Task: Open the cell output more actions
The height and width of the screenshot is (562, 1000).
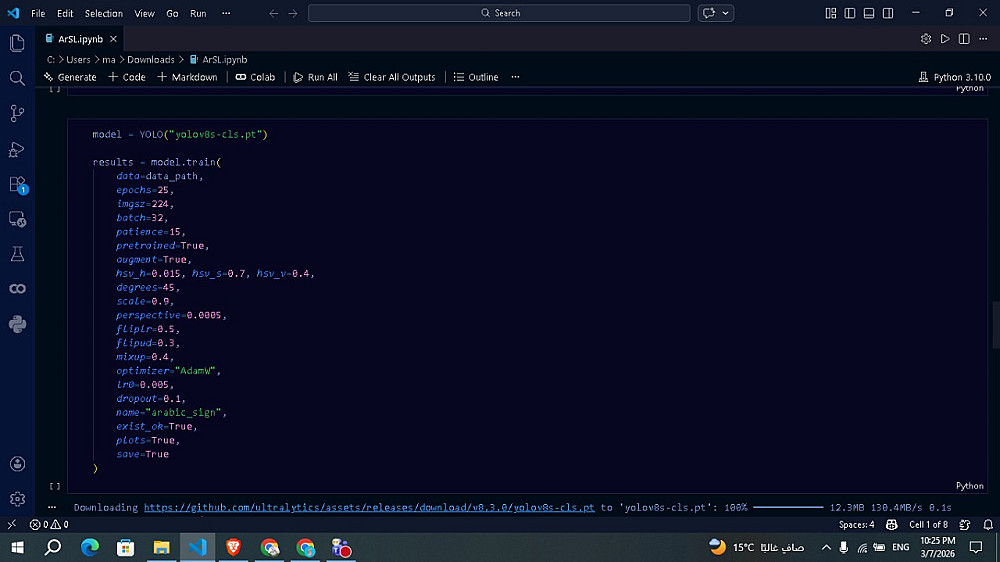Action: point(52,508)
